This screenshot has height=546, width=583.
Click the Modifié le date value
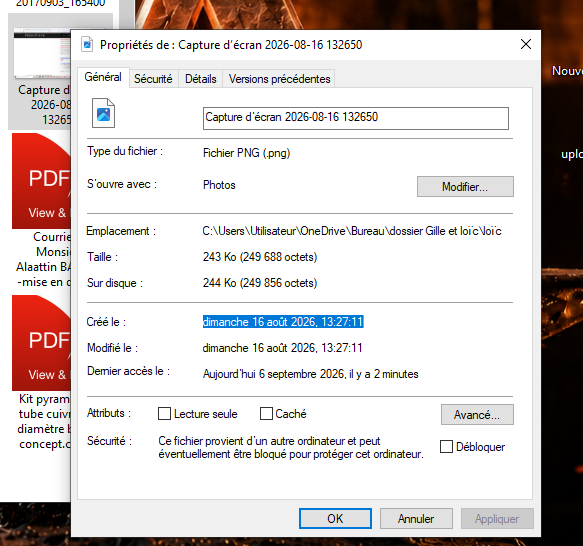(x=282, y=348)
